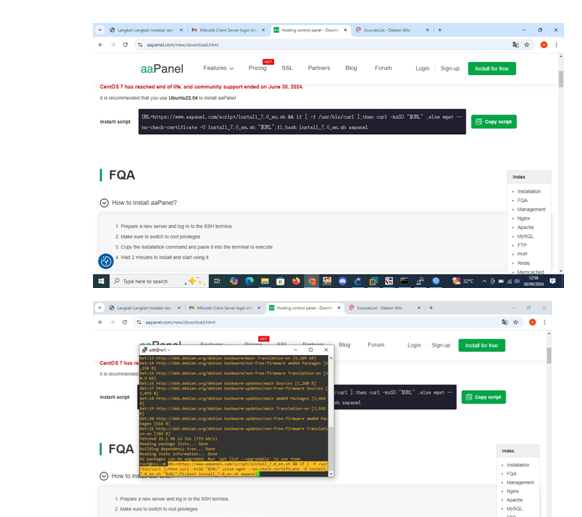Click the terminal window's vertical scrollbar
This screenshot has height=517, width=582.
(331, 414)
